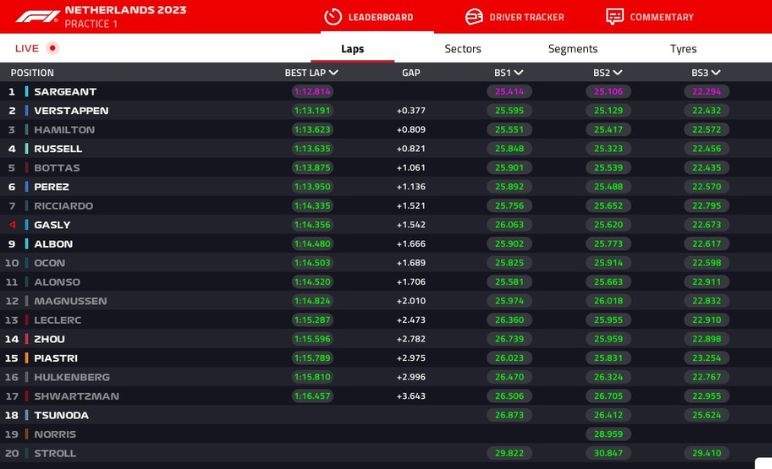Viewport: 772px width, 469px height.
Task: Click Alonso's BS1 time 25.581
Action: (509, 282)
